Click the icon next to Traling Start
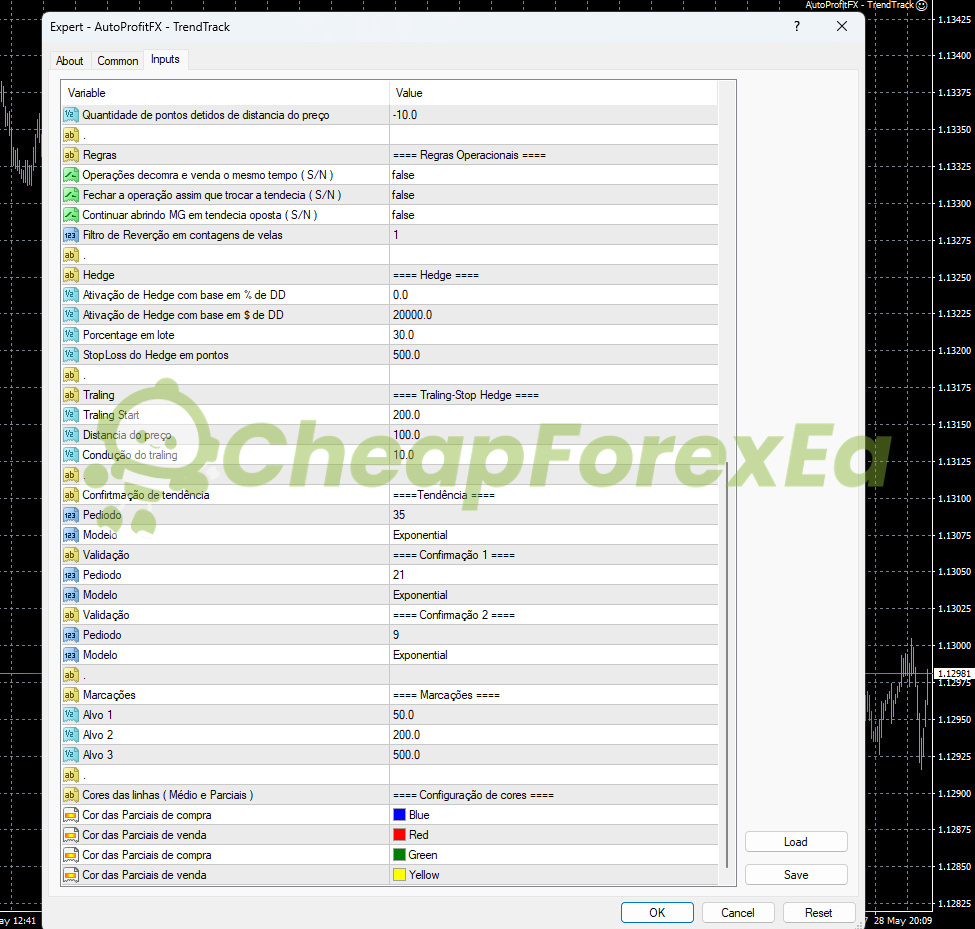This screenshot has width=975, height=929. (x=71, y=415)
